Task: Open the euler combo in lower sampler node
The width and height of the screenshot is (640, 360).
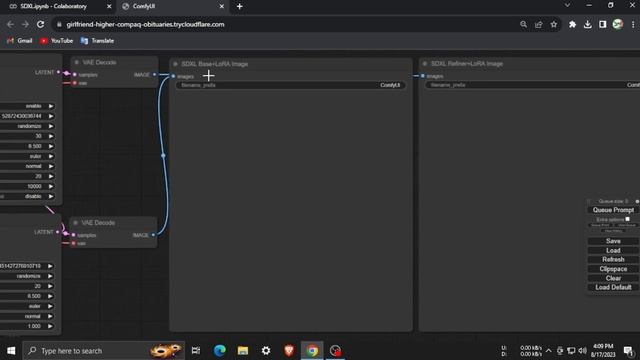Action: 27,306
